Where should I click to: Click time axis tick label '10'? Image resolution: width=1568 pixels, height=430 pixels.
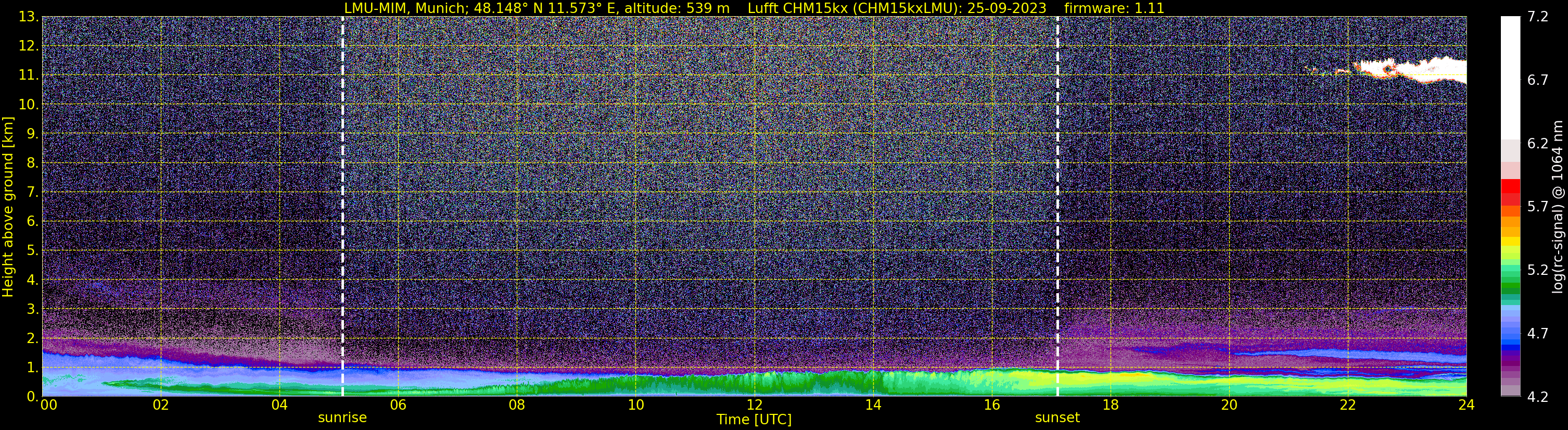click(x=635, y=405)
